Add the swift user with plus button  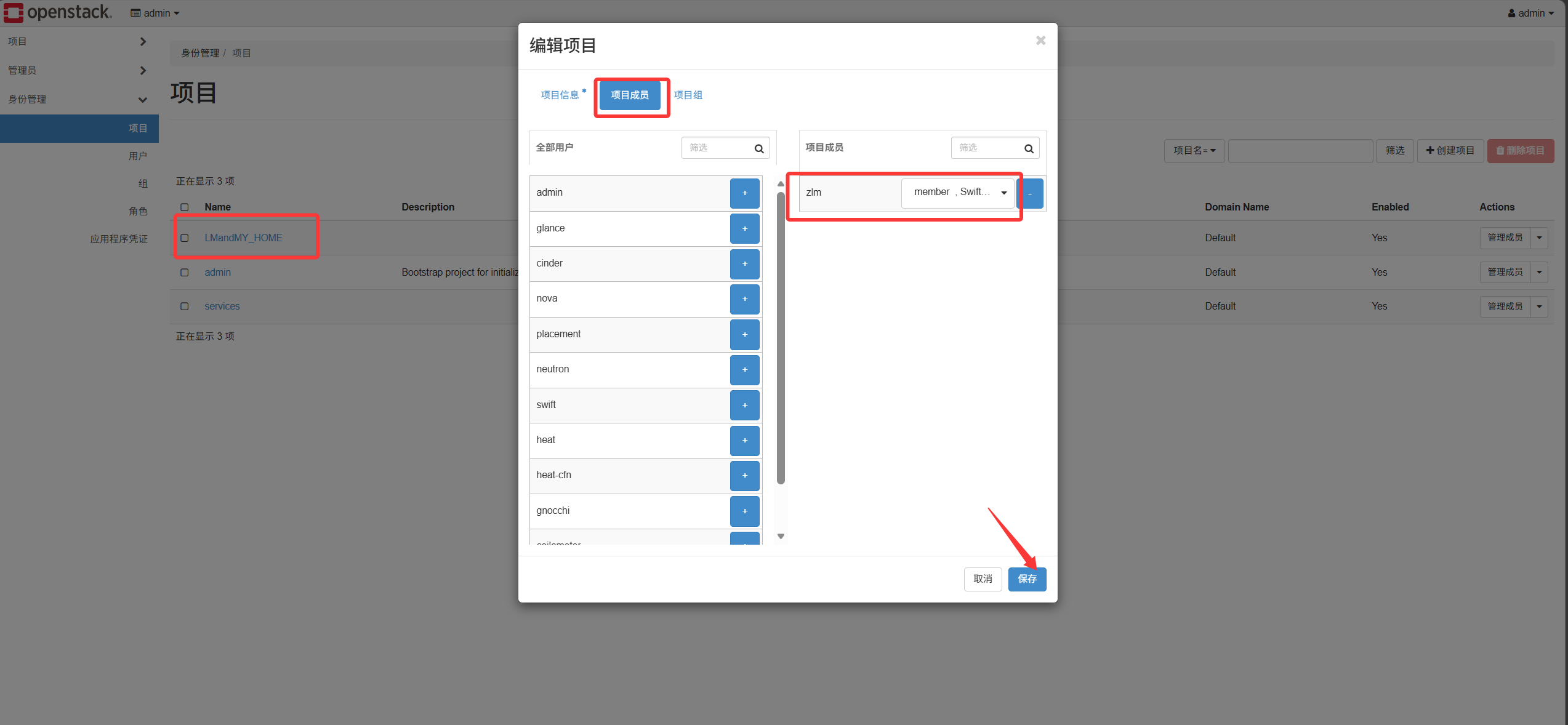coord(744,405)
